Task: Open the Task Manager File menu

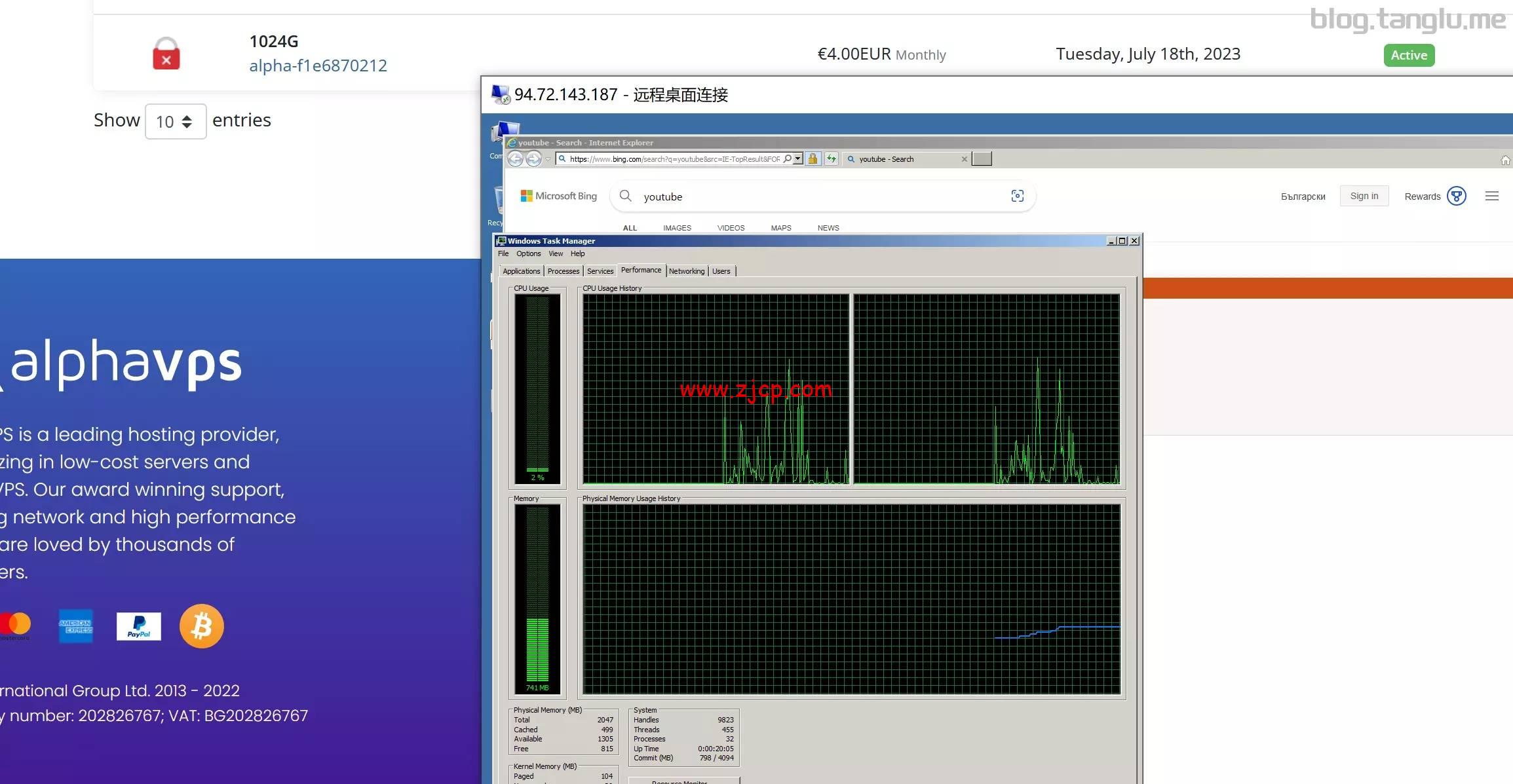Action: (503, 253)
